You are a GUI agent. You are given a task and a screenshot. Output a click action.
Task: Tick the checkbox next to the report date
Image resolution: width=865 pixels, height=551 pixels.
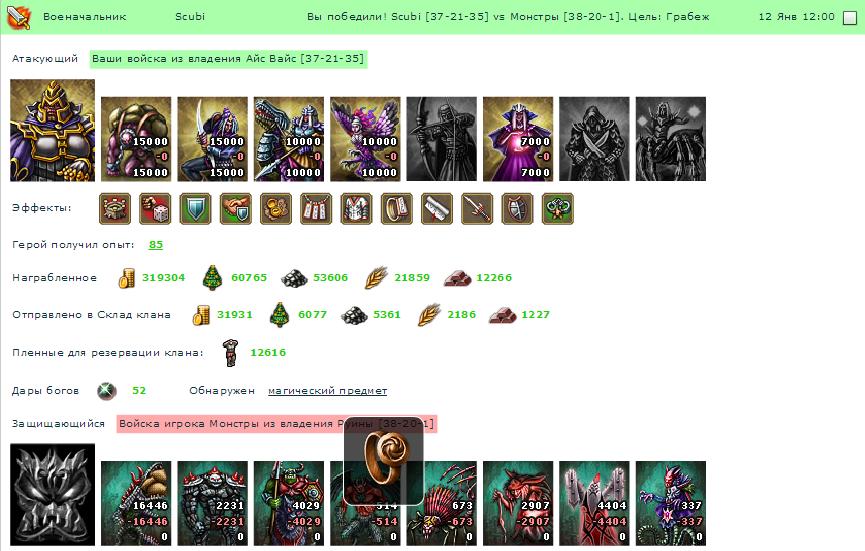click(850, 18)
